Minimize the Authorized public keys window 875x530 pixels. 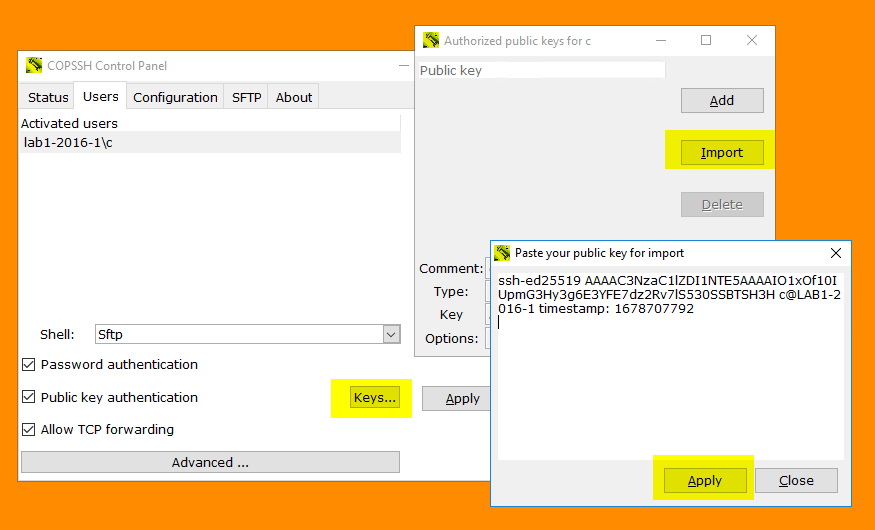tap(661, 40)
